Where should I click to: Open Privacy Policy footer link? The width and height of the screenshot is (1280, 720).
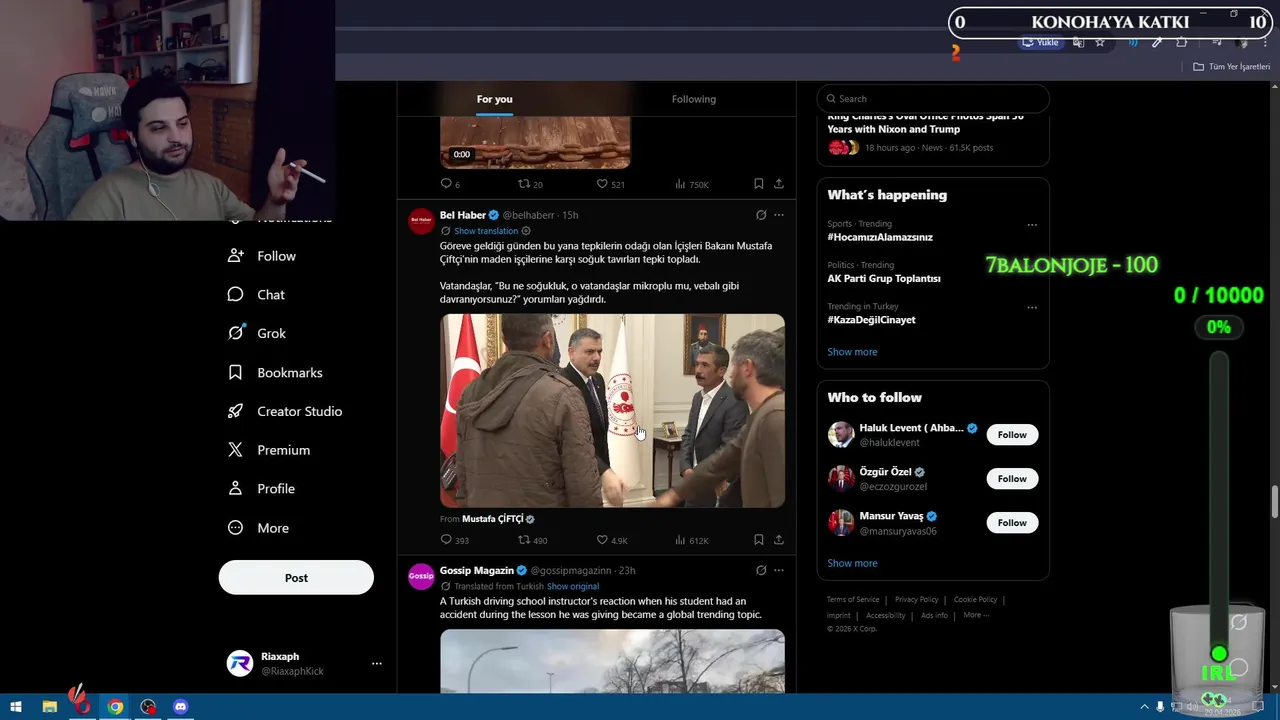point(916,600)
